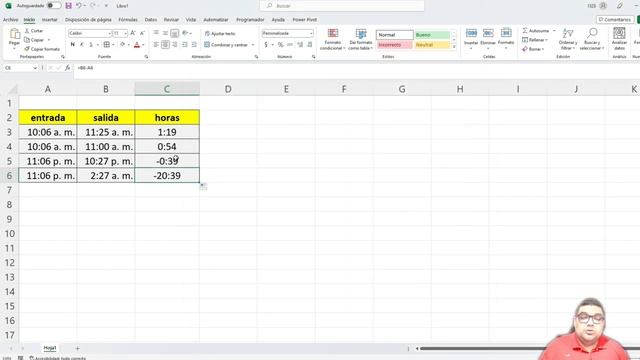The width and height of the screenshot is (640, 360).
Task: Click the Buscar search box
Action: coord(342,6)
